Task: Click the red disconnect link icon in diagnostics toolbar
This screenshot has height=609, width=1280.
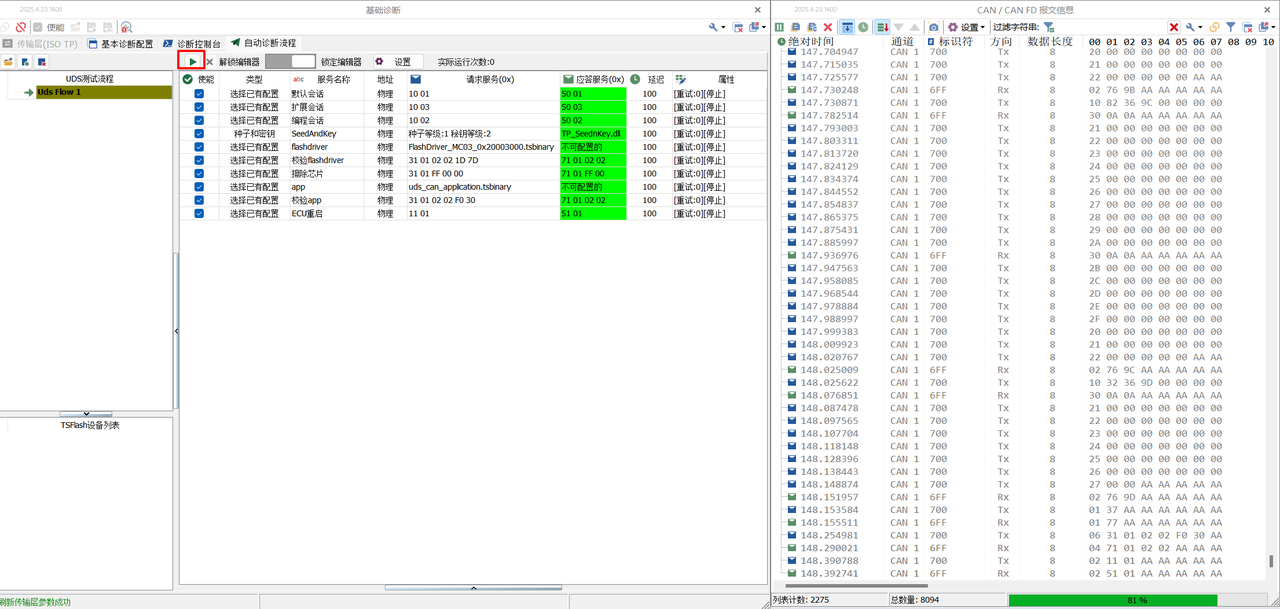Action: click(21, 27)
